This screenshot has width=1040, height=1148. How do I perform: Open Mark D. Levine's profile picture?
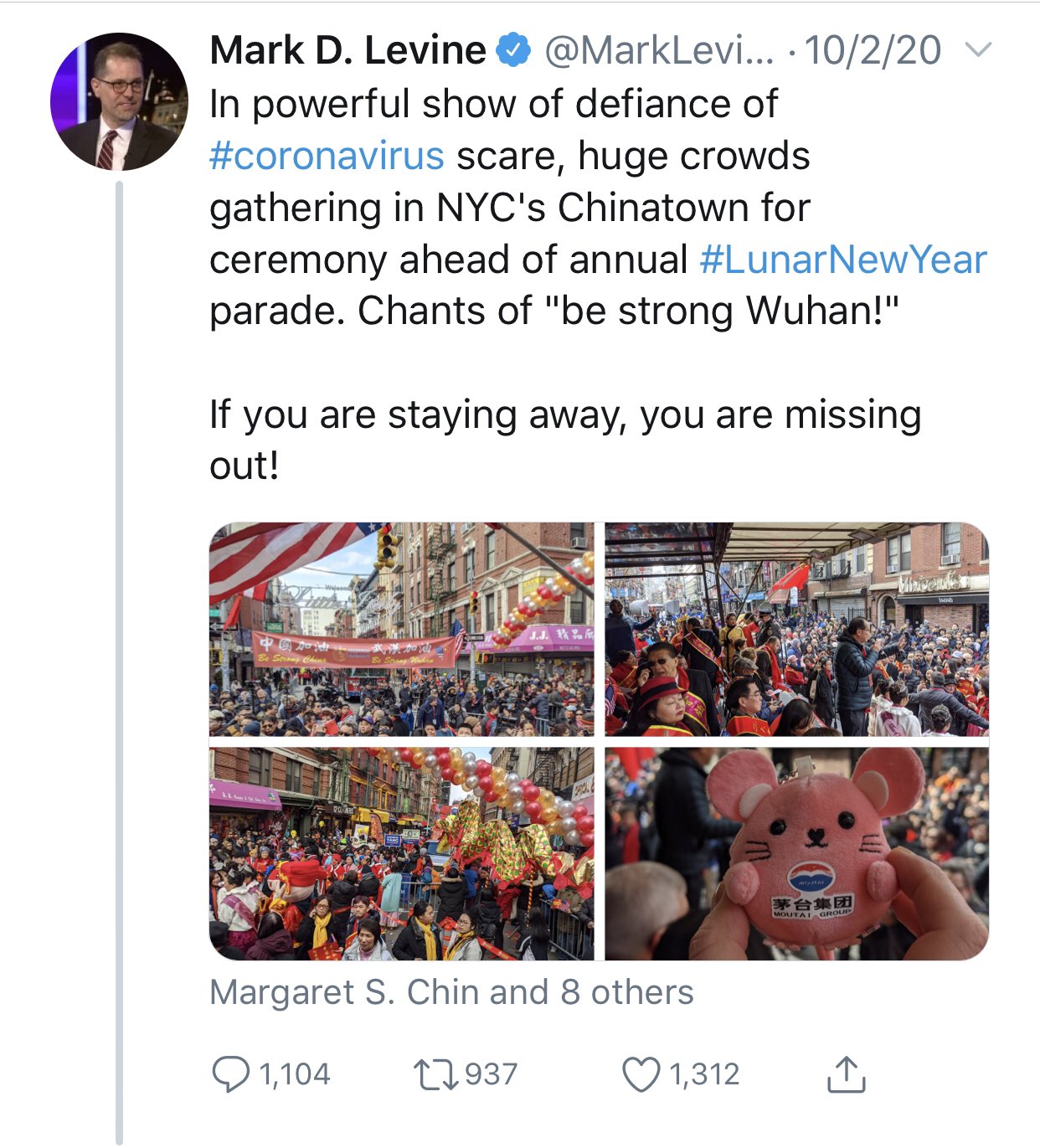point(118,101)
